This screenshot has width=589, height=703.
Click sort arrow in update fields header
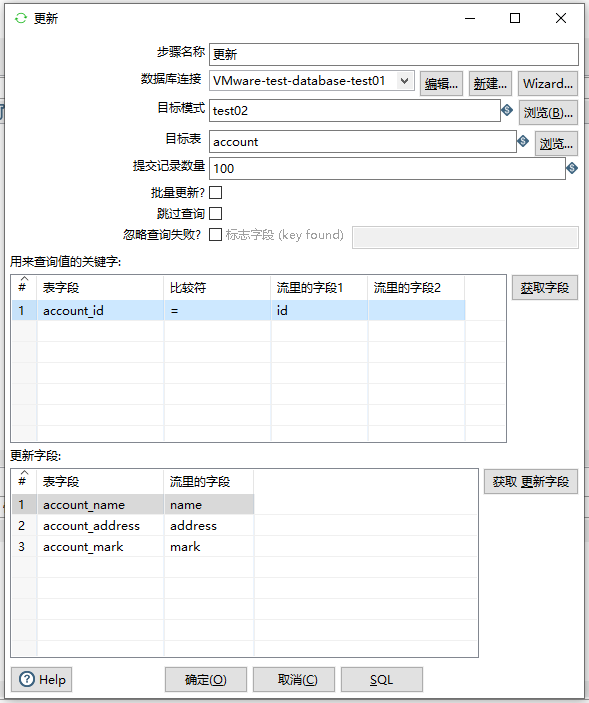(24, 472)
